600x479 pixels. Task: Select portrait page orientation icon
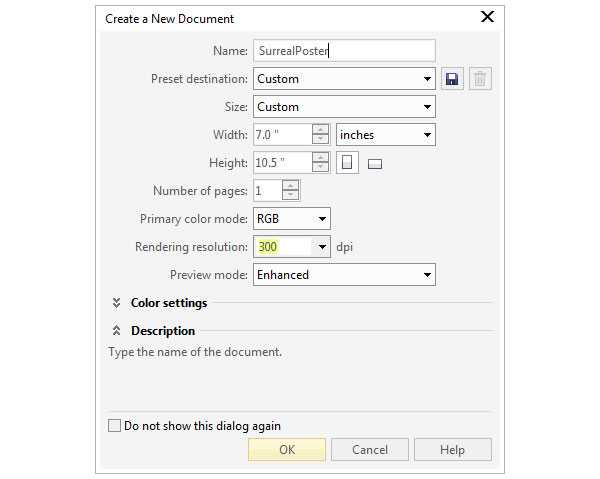coord(347,163)
